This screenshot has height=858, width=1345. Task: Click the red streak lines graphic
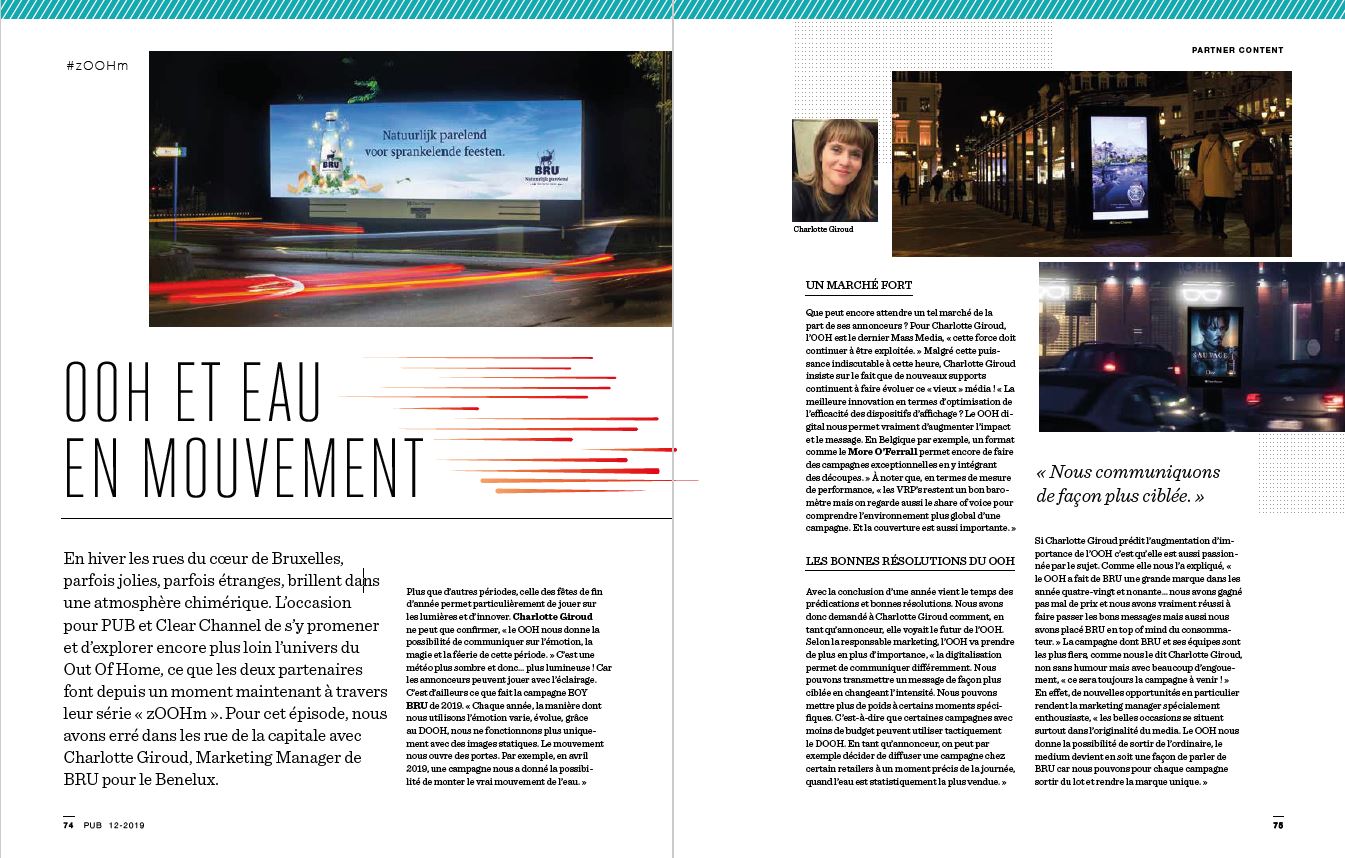(x=520, y=425)
